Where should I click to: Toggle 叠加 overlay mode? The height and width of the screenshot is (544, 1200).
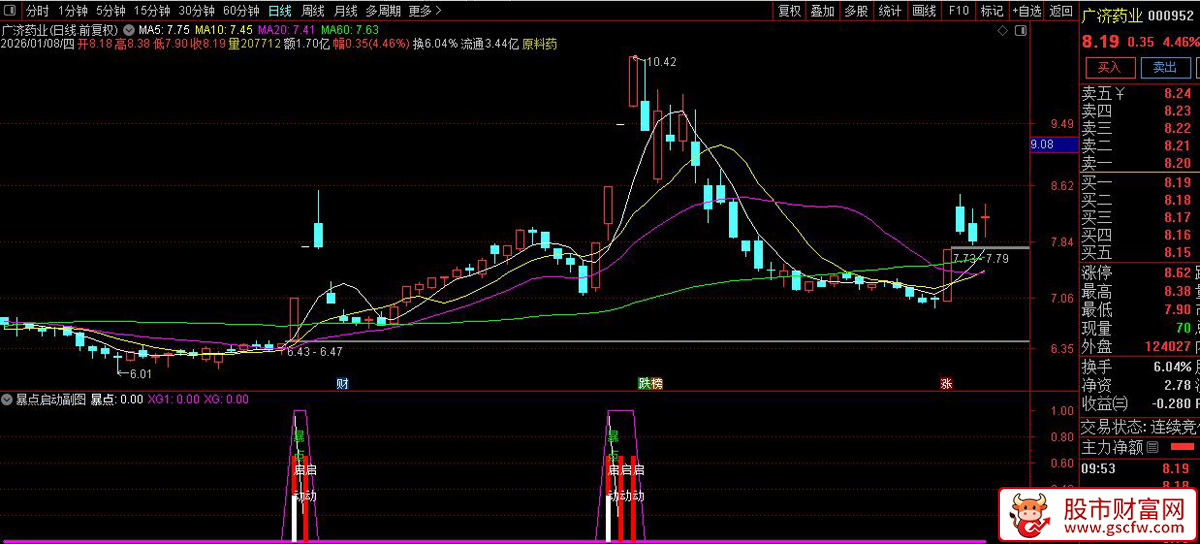[822, 11]
